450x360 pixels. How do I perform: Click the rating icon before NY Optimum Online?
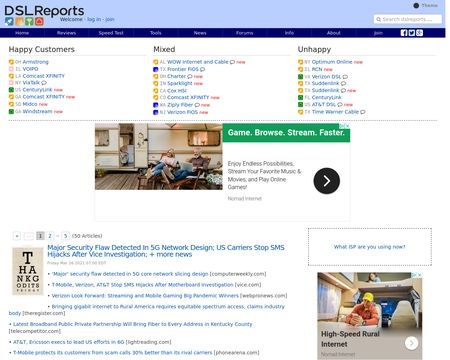pos(300,62)
